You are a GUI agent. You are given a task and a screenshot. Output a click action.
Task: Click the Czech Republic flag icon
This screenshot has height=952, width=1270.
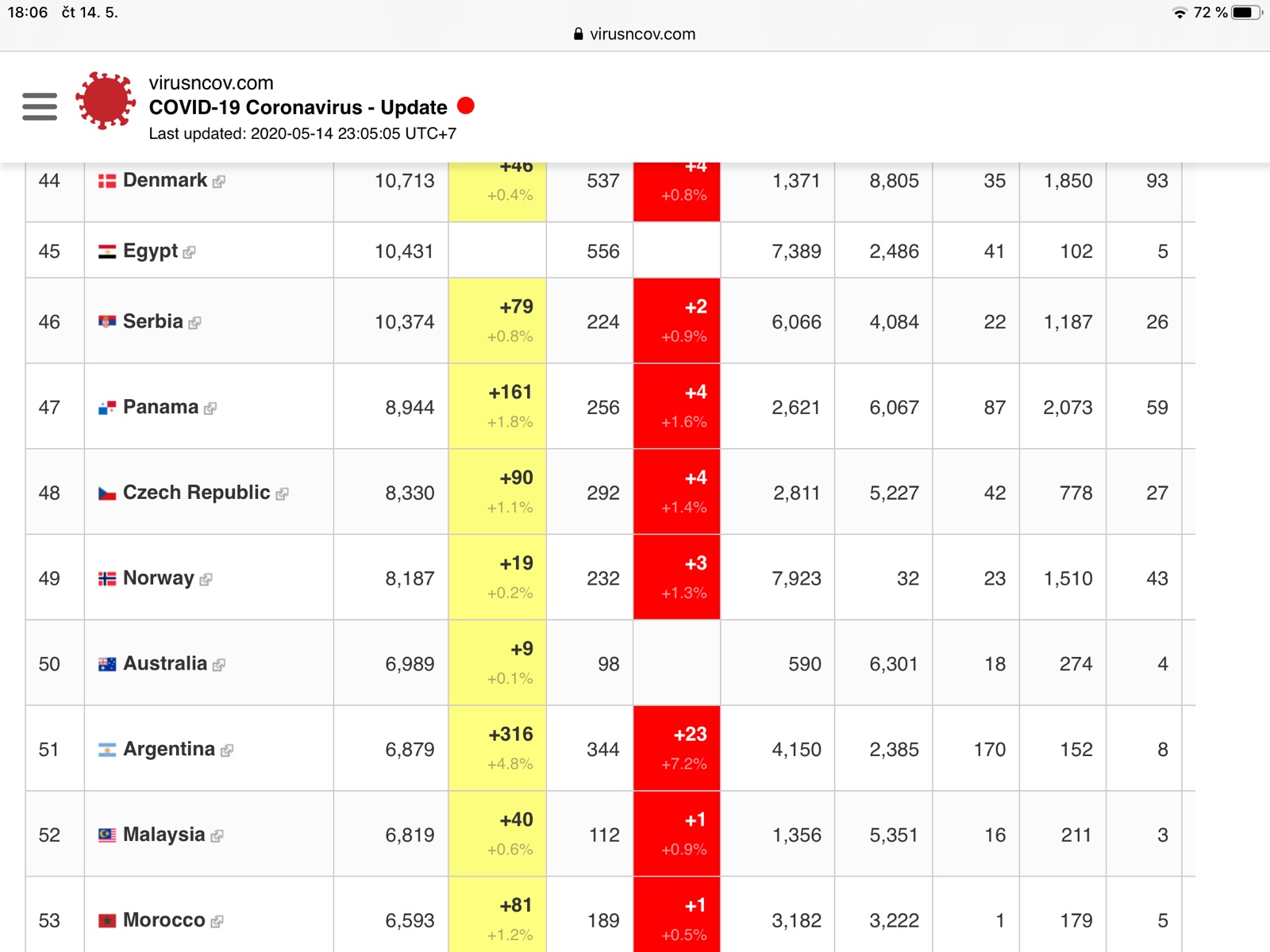click(107, 493)
